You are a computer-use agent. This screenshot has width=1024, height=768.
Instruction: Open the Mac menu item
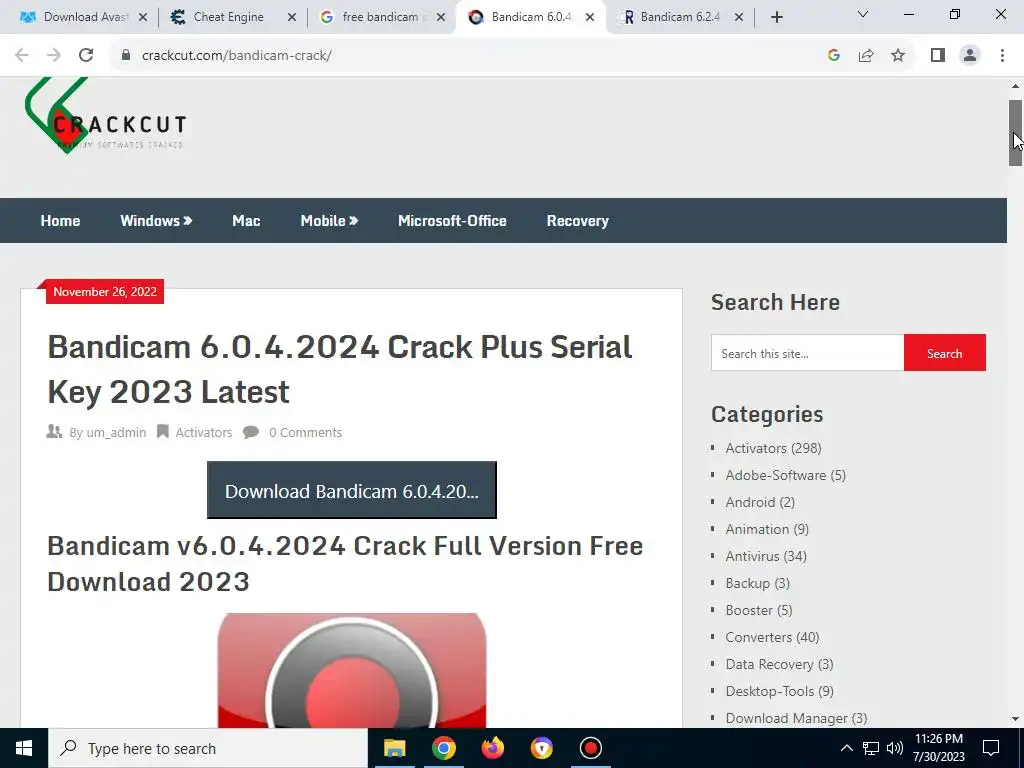click(246, 221)
